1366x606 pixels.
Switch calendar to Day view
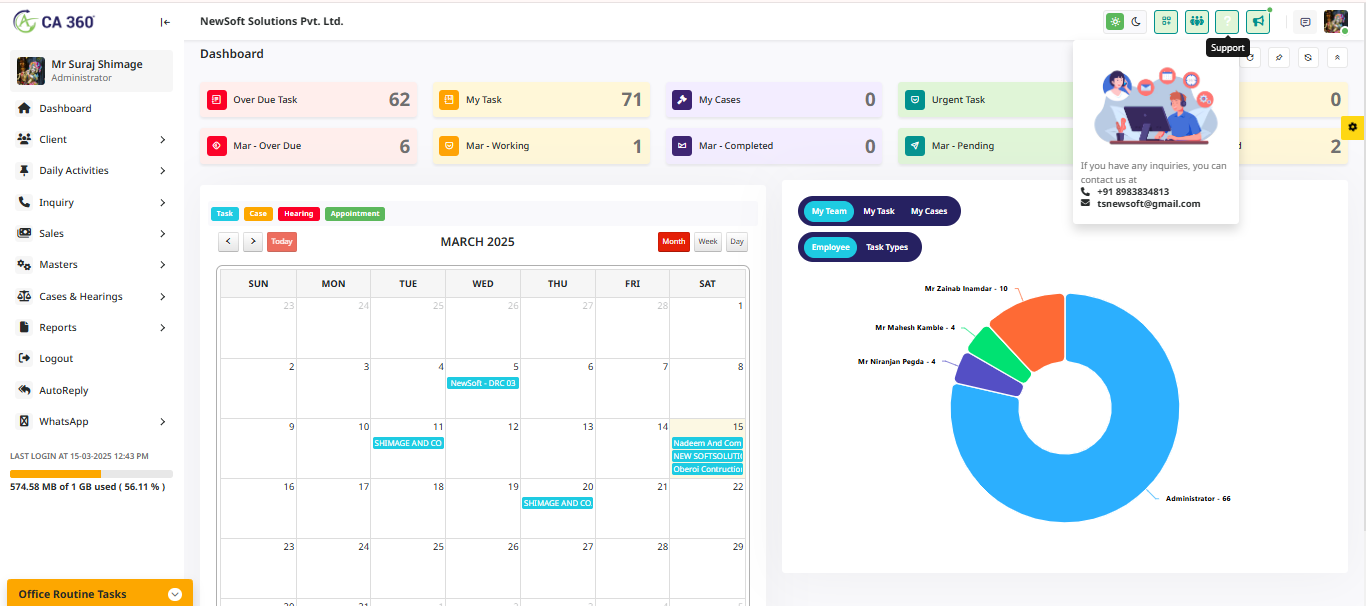tap(737, 241)
